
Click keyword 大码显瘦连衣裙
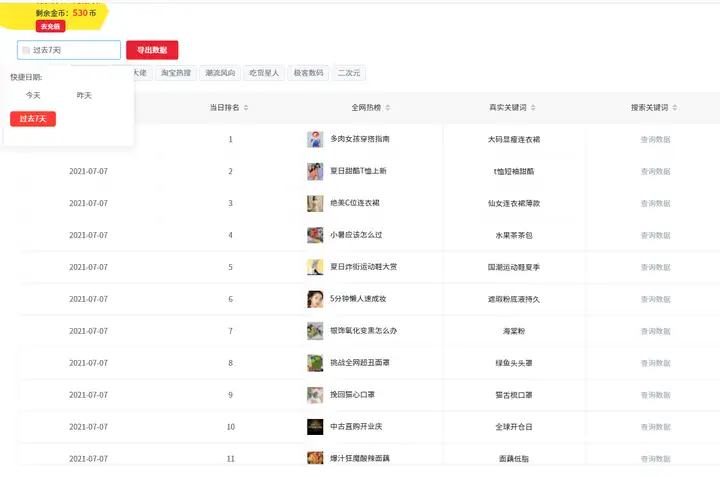point(514,140)
